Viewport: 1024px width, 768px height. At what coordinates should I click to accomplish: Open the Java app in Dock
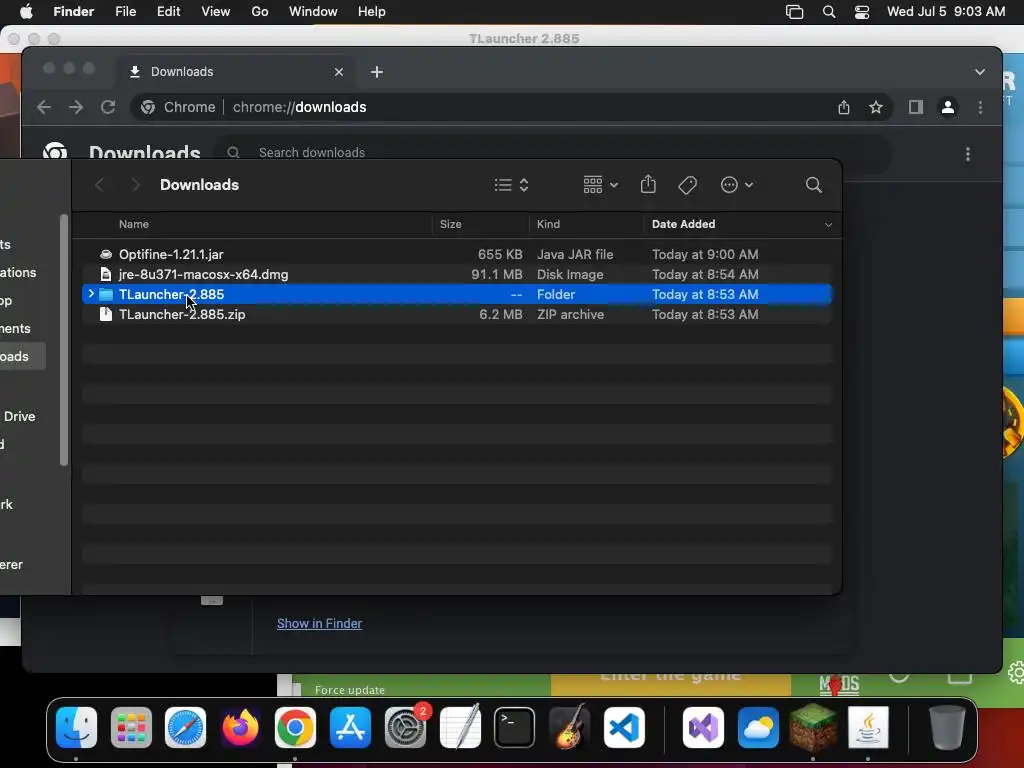coord(868,727)
